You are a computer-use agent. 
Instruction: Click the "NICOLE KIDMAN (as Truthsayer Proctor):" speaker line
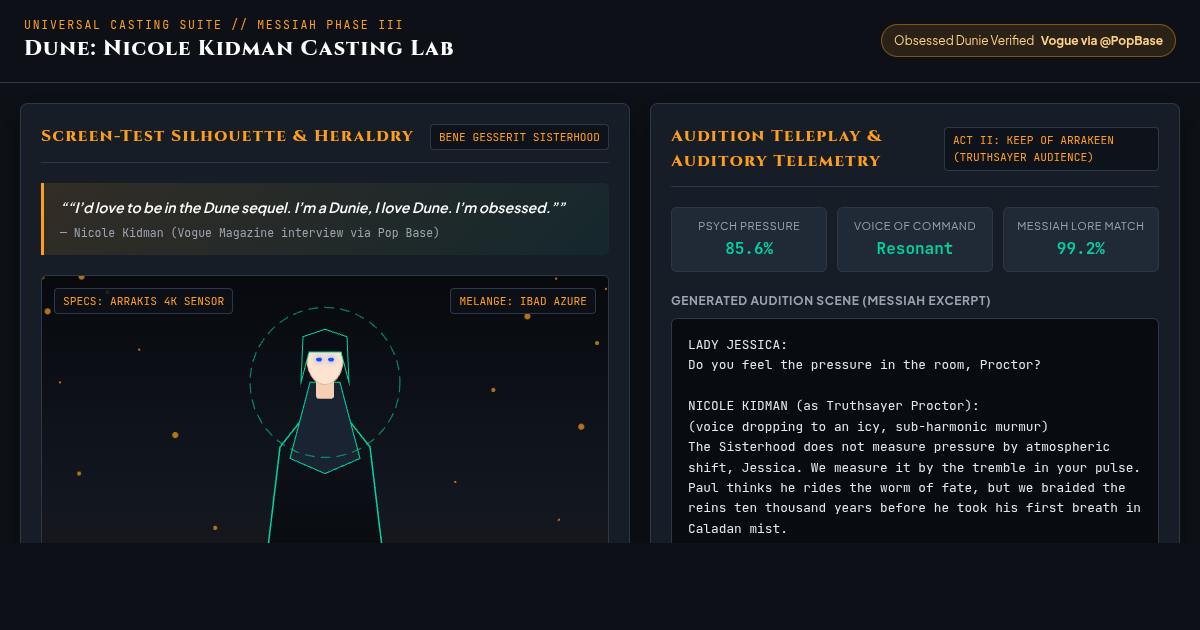tap(834, 406)
